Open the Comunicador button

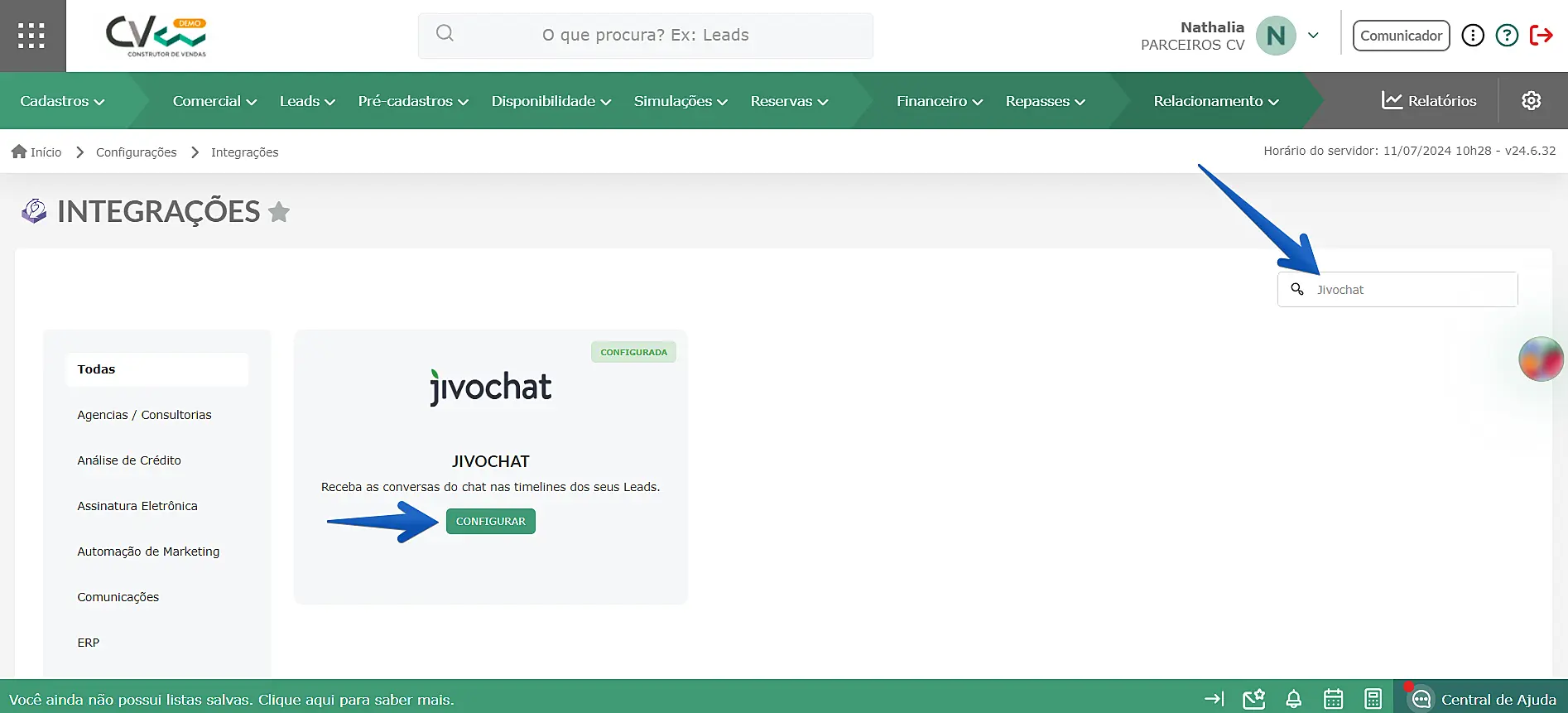click(1402, 36)
